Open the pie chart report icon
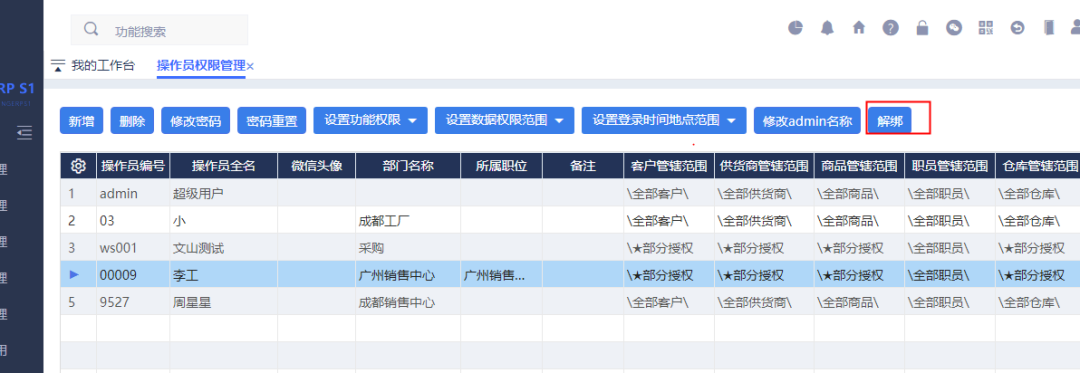Viewport: 1080px width, 373px height. tap(796, 28)
